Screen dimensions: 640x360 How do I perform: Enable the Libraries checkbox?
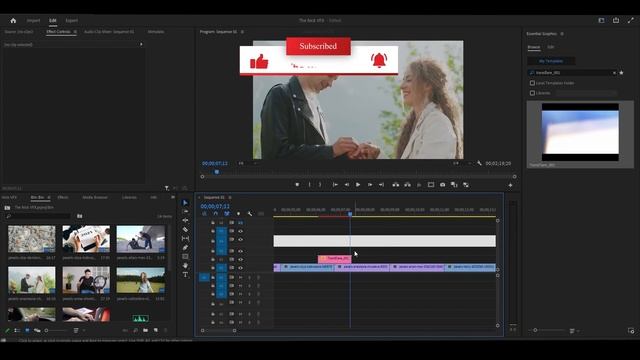(x=532, y=93)
